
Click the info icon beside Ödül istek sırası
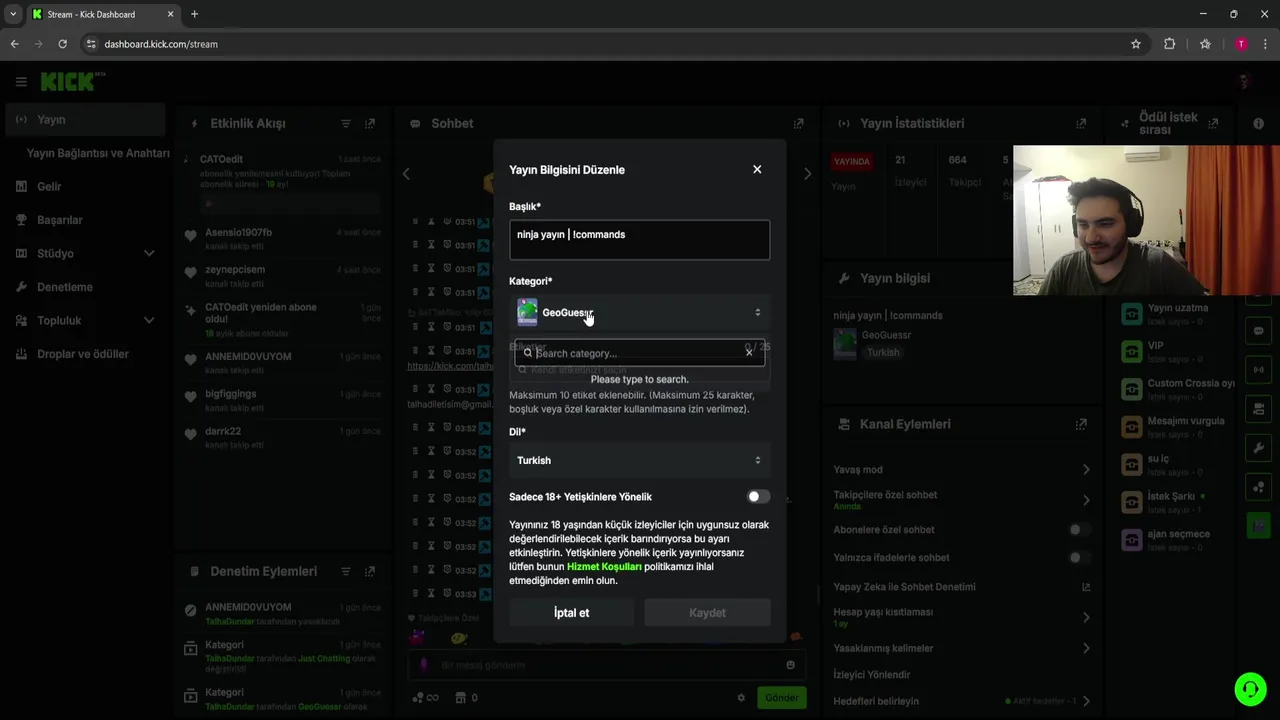(x=1258, y=124)
